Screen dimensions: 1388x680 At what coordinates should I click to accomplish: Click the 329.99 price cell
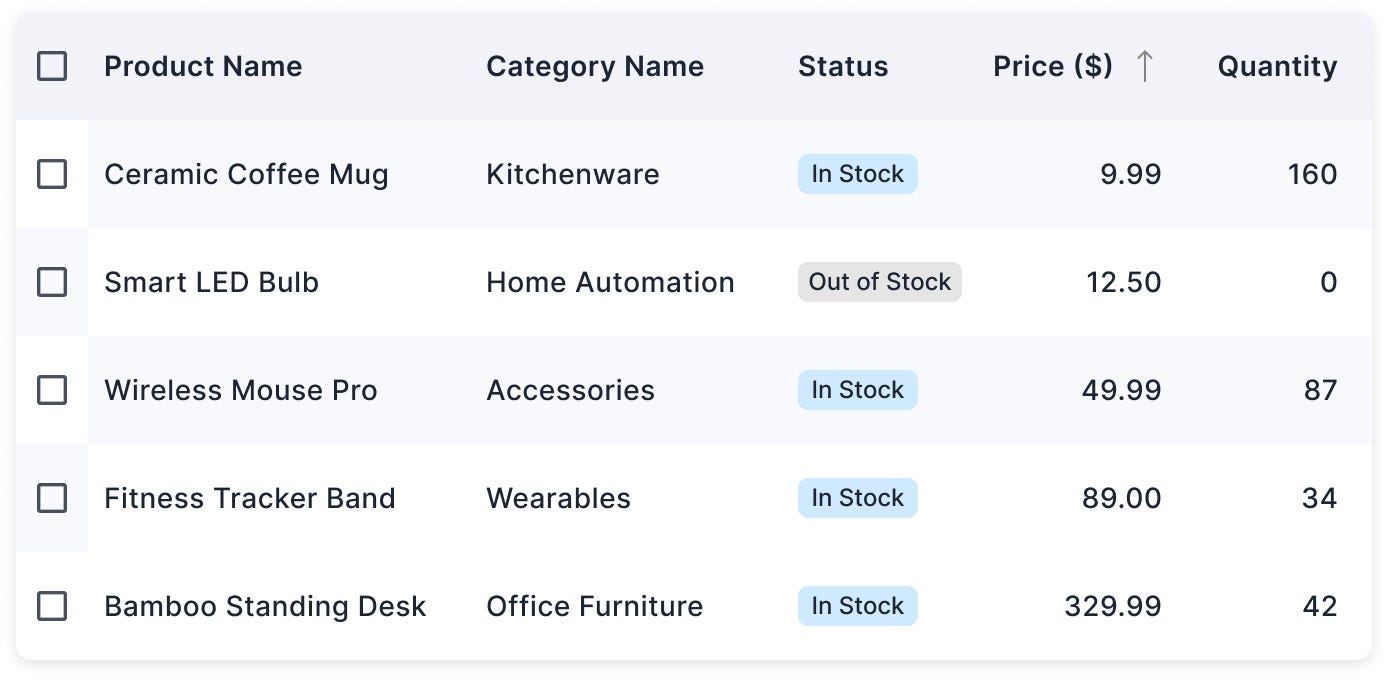coord(1113,606)
